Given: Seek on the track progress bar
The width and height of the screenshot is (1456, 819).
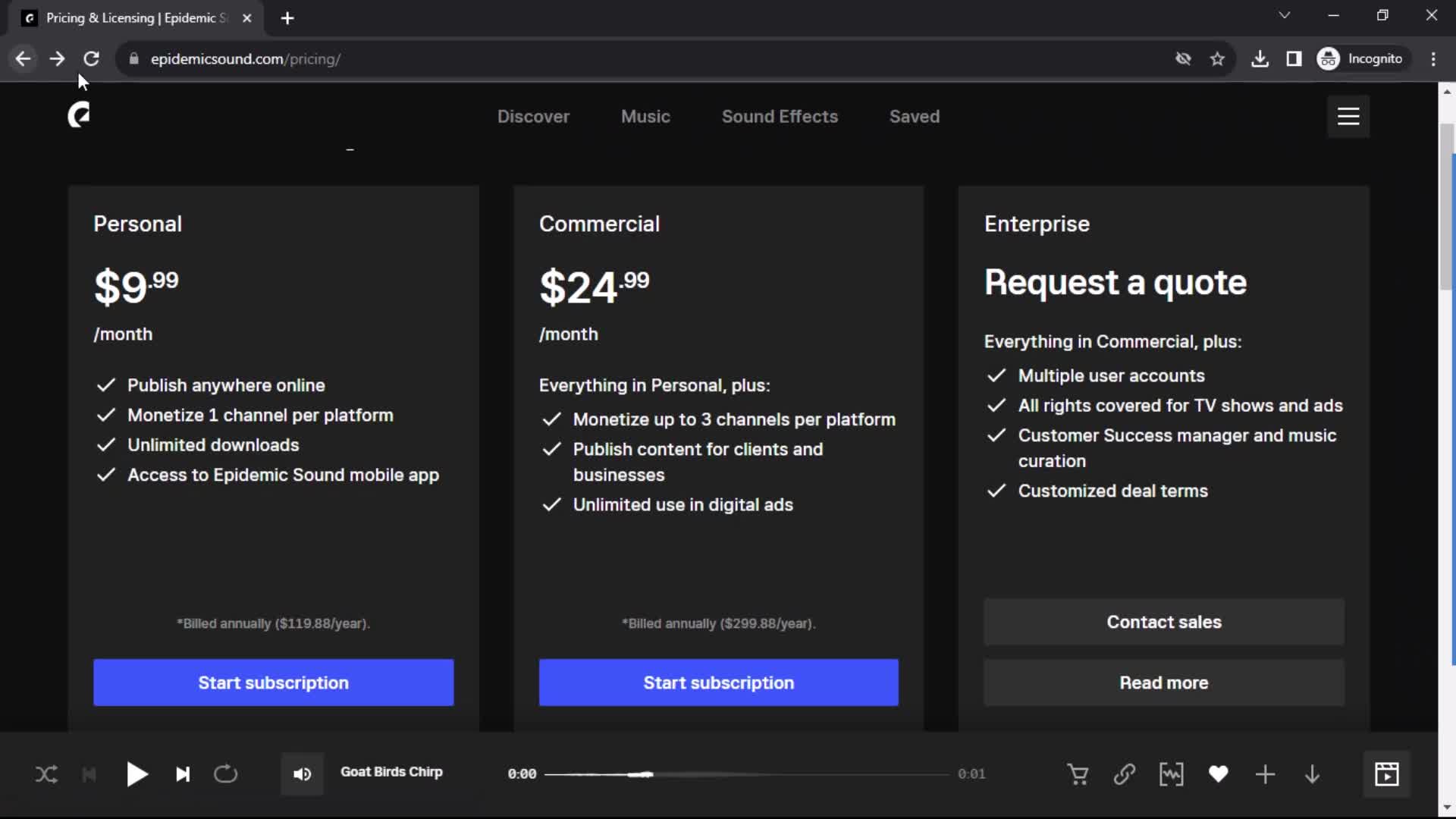Looking at the screenshot, I should coord(747,774).
